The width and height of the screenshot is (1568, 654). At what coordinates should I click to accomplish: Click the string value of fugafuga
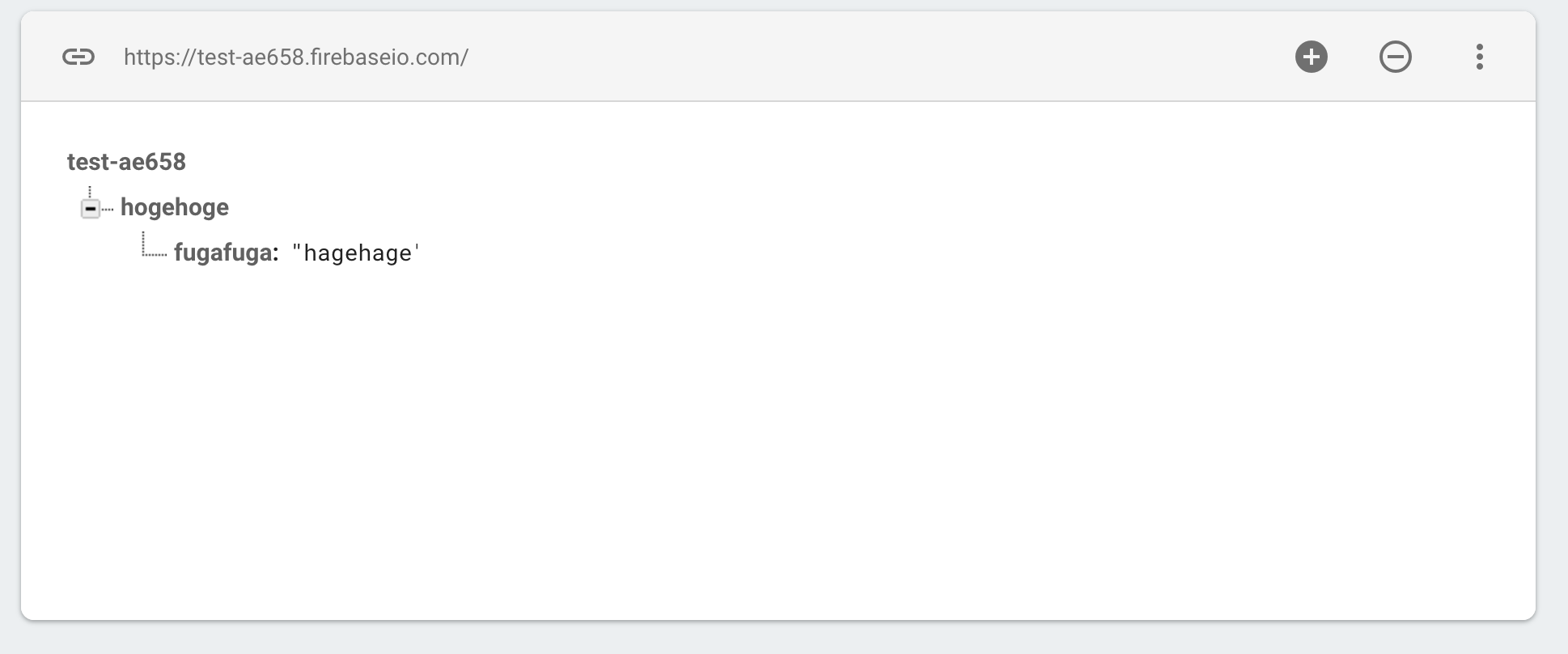(x=355, y=253)
